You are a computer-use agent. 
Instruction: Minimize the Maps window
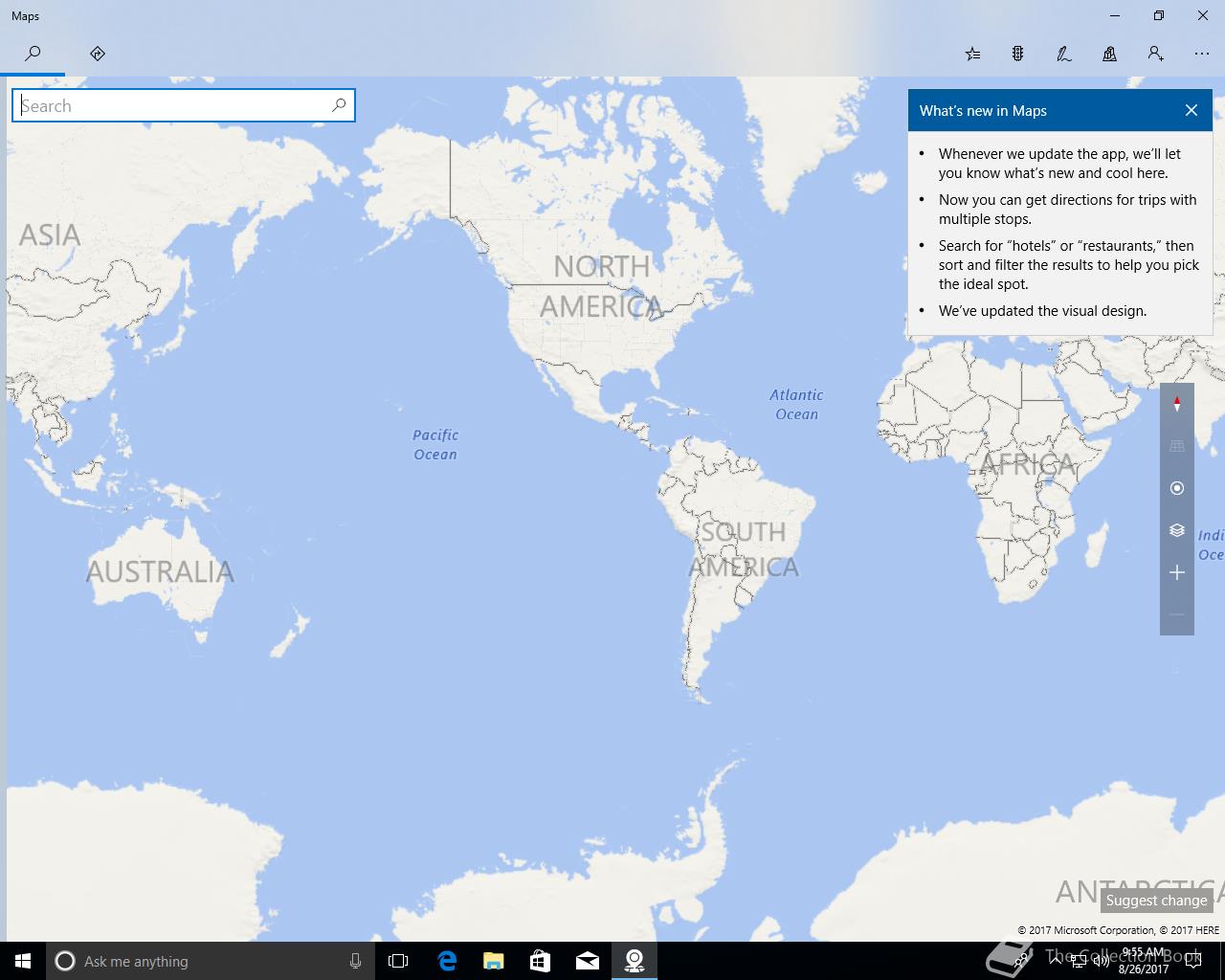coord(1115,15)
